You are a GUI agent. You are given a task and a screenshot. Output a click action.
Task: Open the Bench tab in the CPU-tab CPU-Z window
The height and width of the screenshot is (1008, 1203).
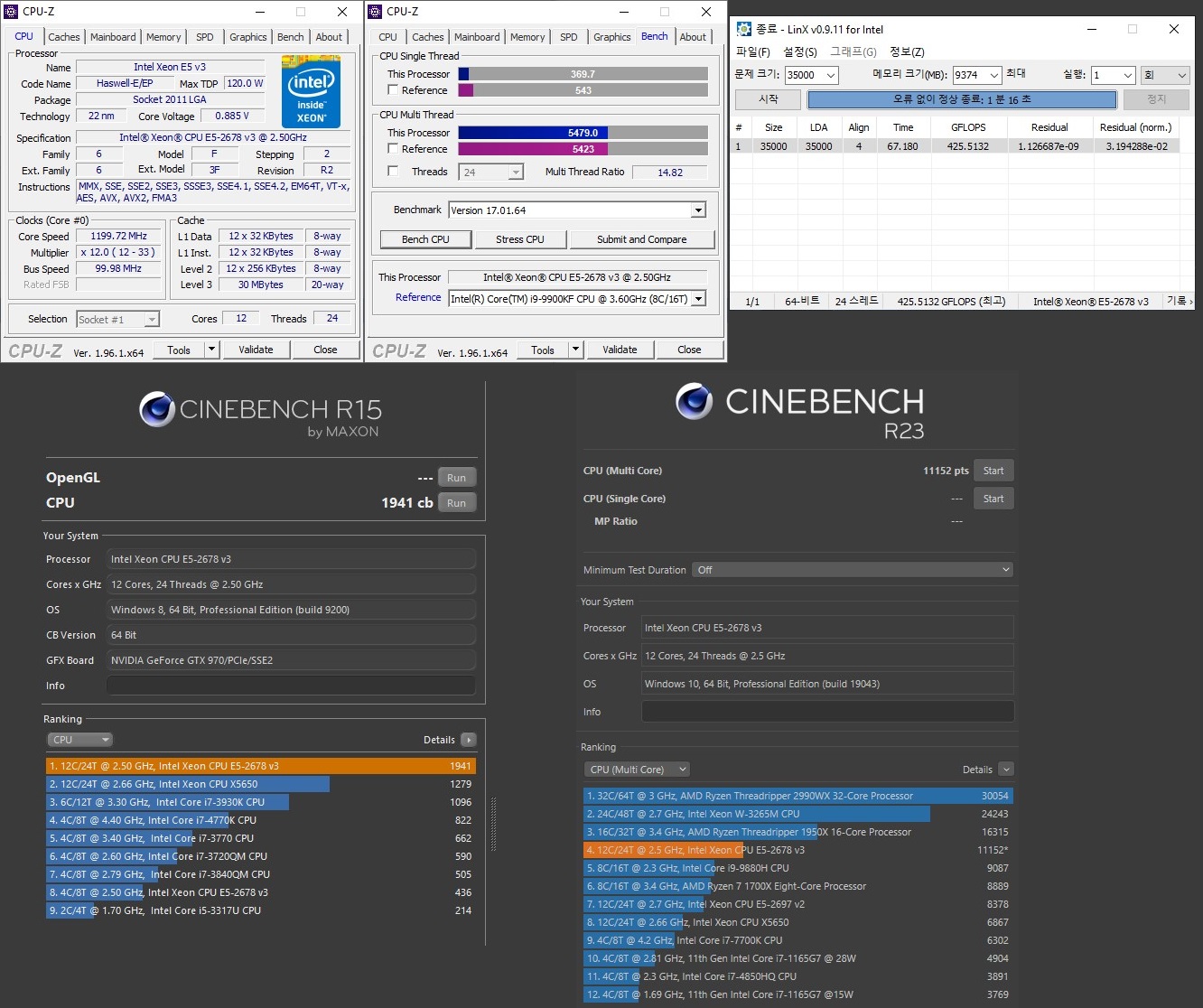coord(291,37)
